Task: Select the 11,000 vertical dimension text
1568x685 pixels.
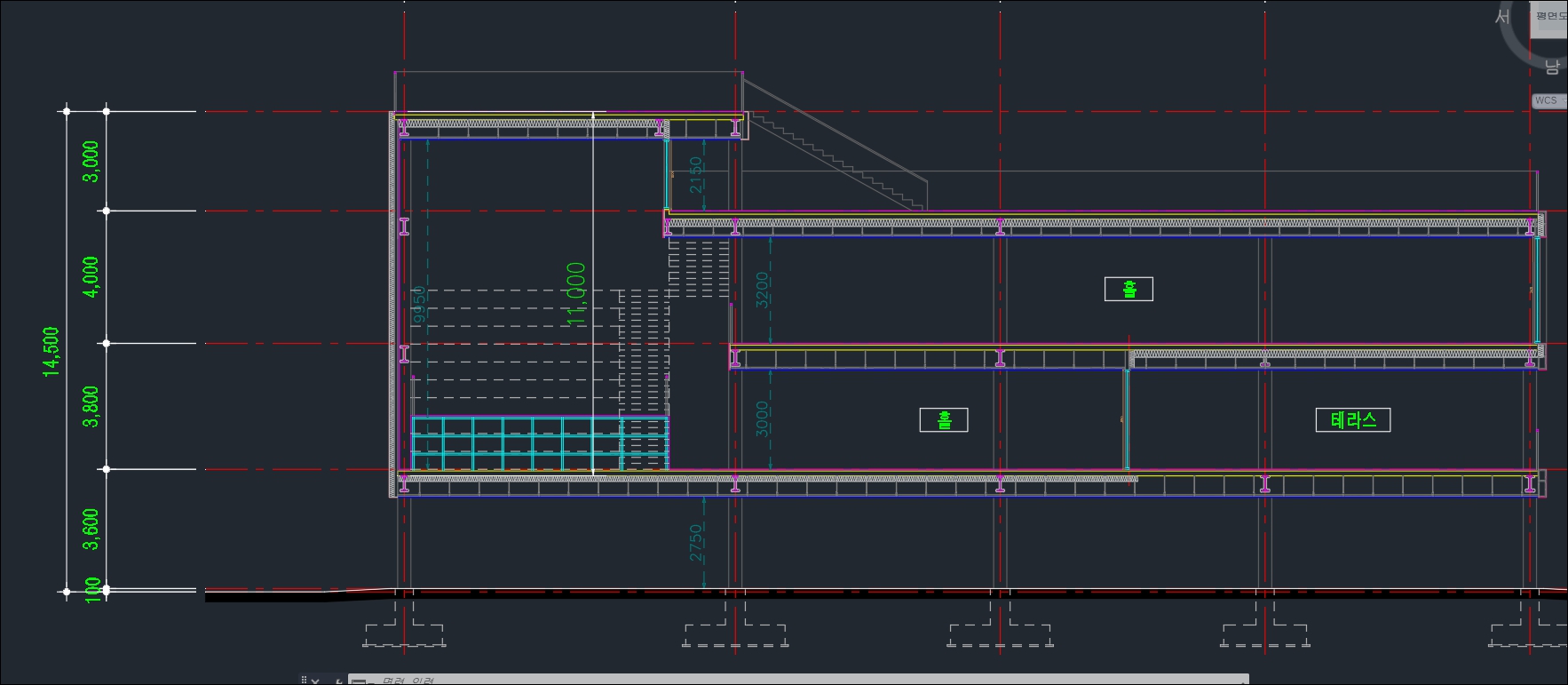Action: tap(577, 293)
